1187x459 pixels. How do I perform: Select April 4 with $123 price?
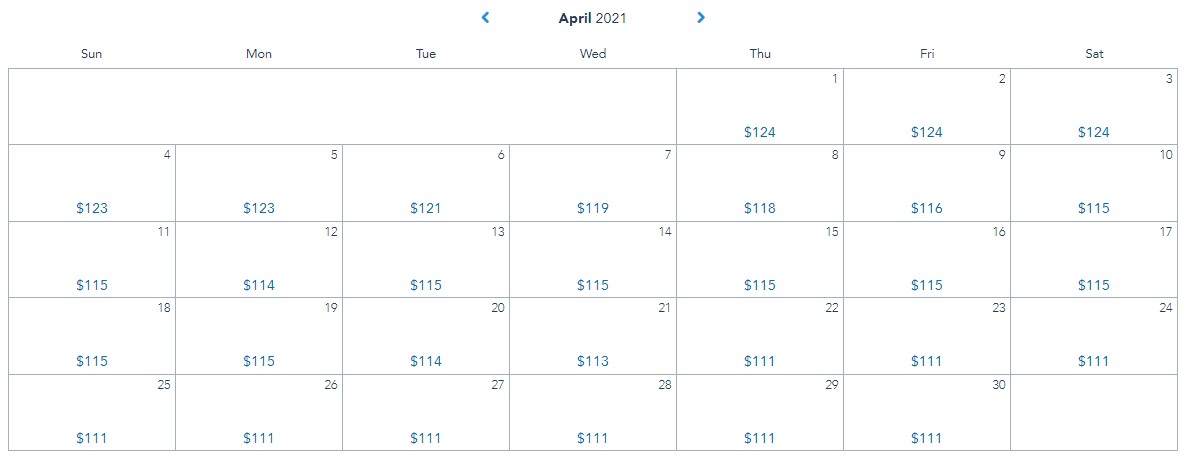[92, 183]
